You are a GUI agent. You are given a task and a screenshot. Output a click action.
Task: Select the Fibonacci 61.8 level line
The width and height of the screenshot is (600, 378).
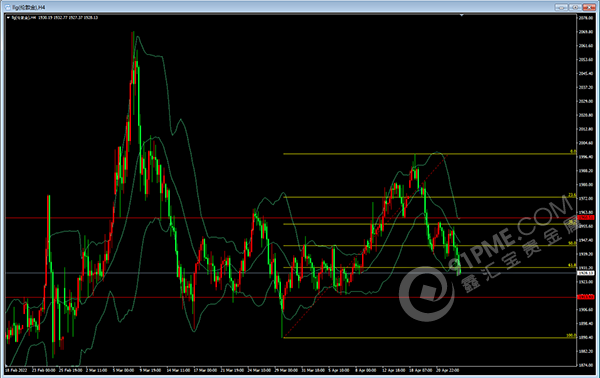(x=429, y=267)
